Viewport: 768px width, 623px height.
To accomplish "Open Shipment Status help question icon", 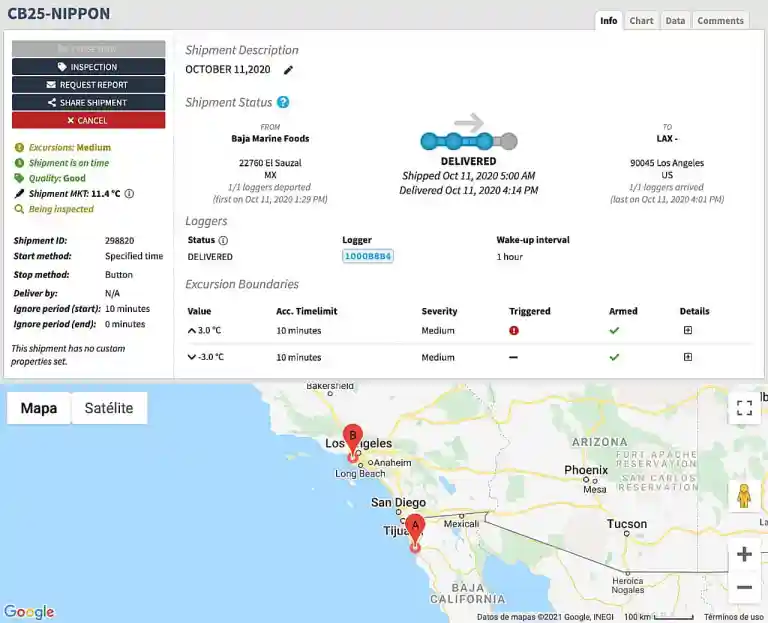I will [283, 102].
